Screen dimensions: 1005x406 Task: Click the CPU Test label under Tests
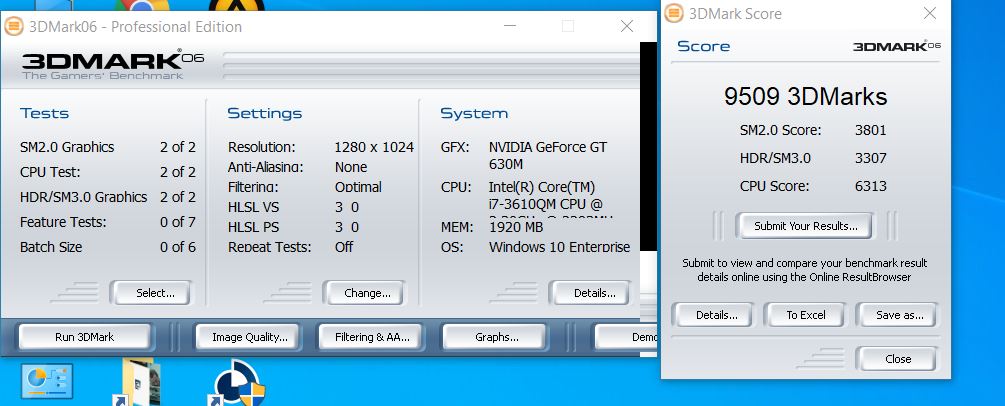(50, 172)
